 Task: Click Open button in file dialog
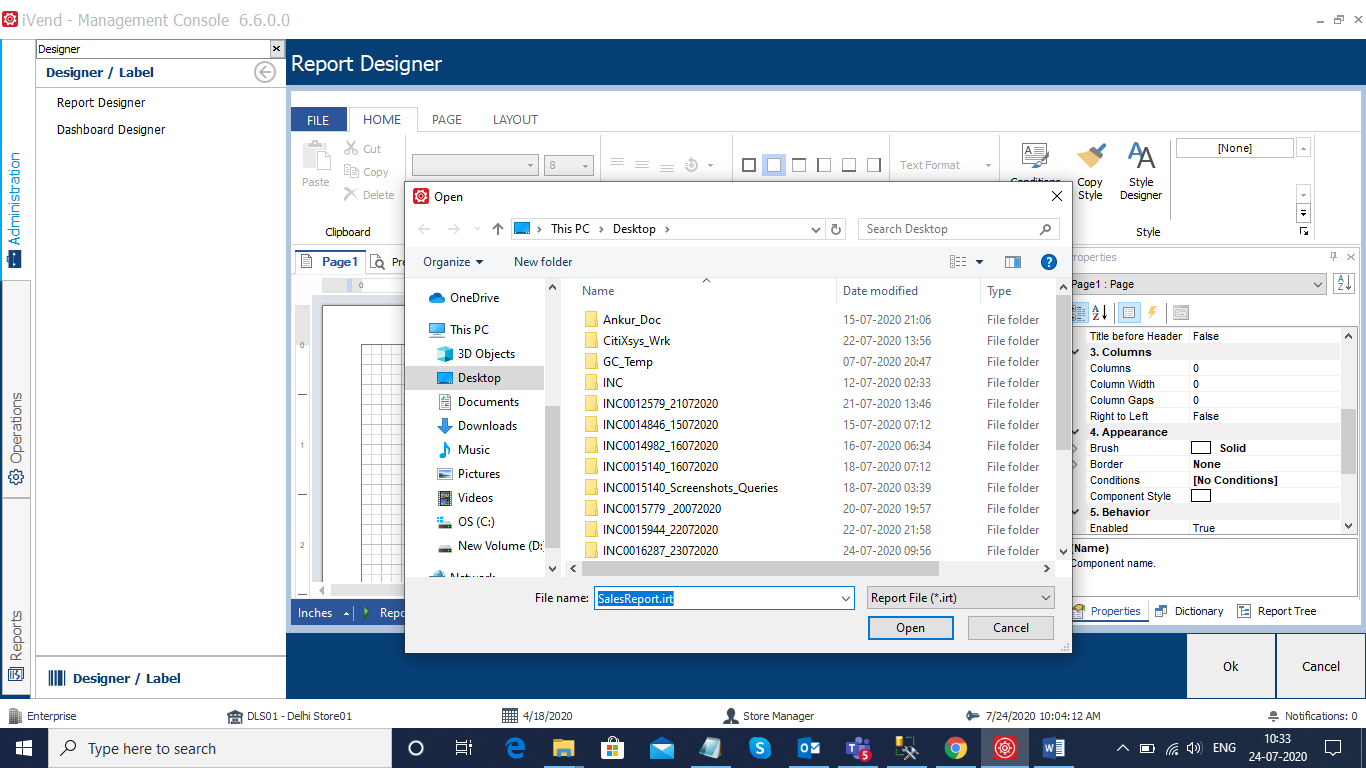910,628
